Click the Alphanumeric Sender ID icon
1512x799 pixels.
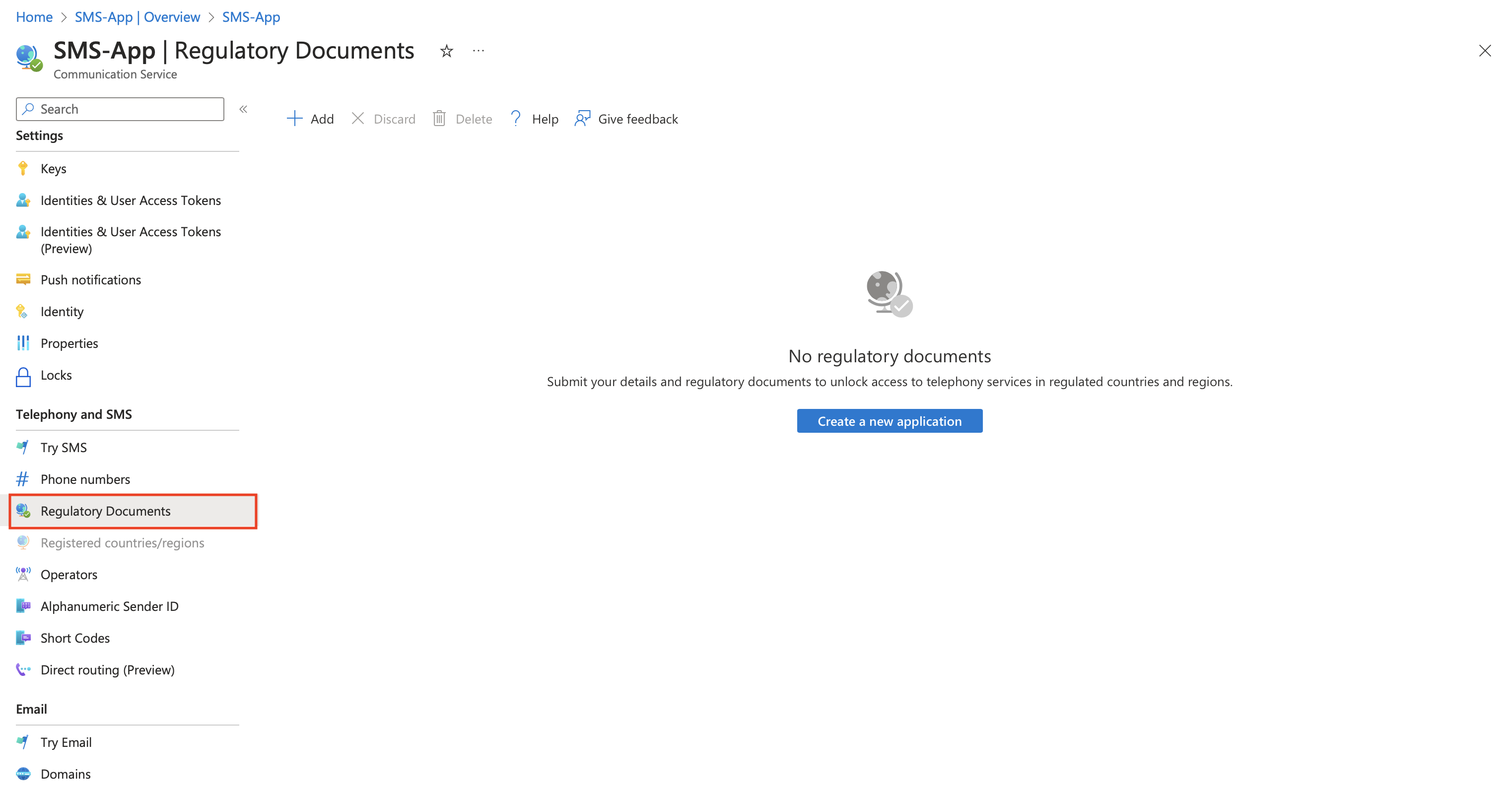click(23, 606)
